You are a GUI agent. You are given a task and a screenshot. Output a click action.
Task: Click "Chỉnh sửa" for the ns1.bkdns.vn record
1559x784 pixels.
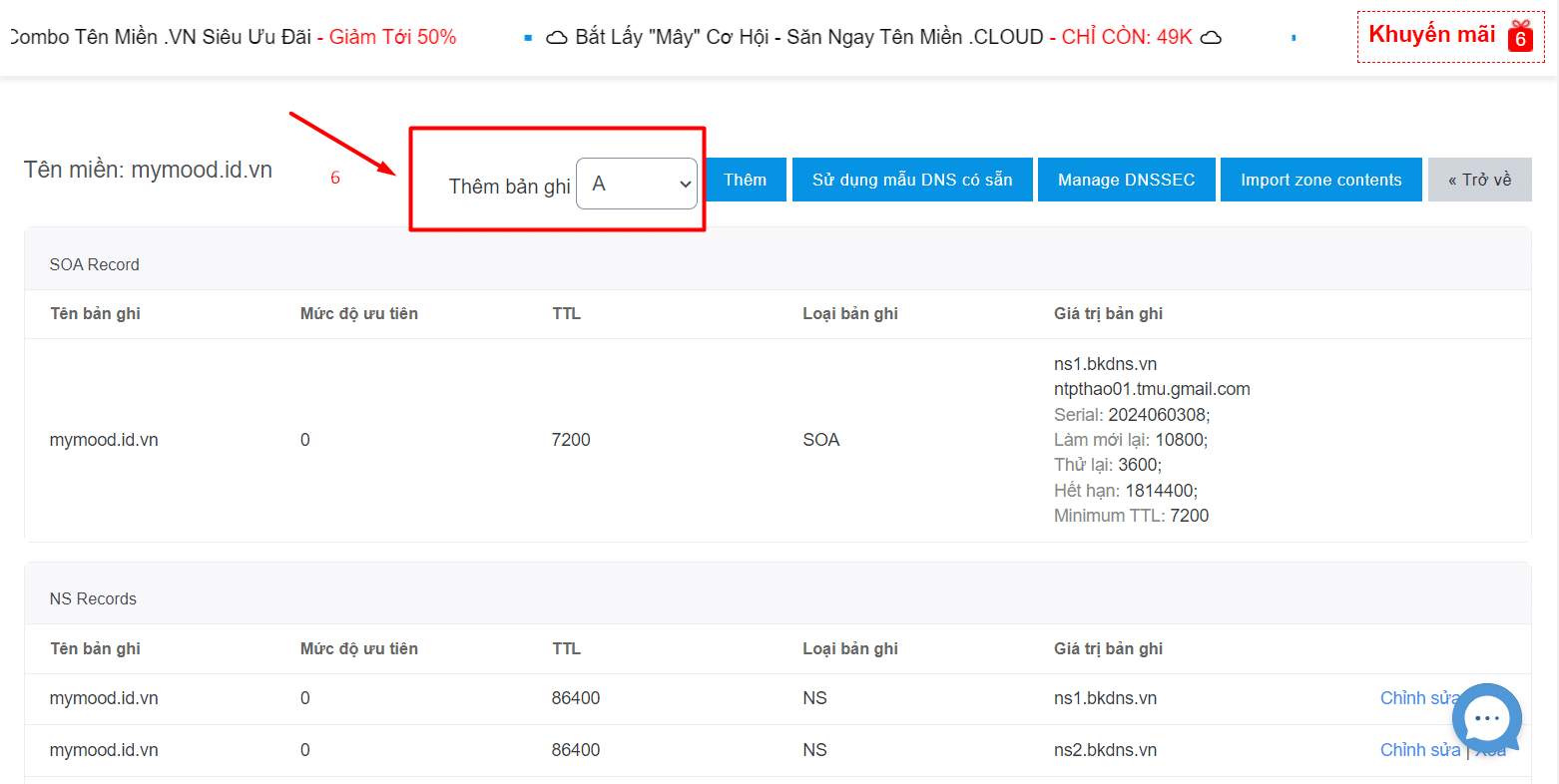(x=1415, y=698)
